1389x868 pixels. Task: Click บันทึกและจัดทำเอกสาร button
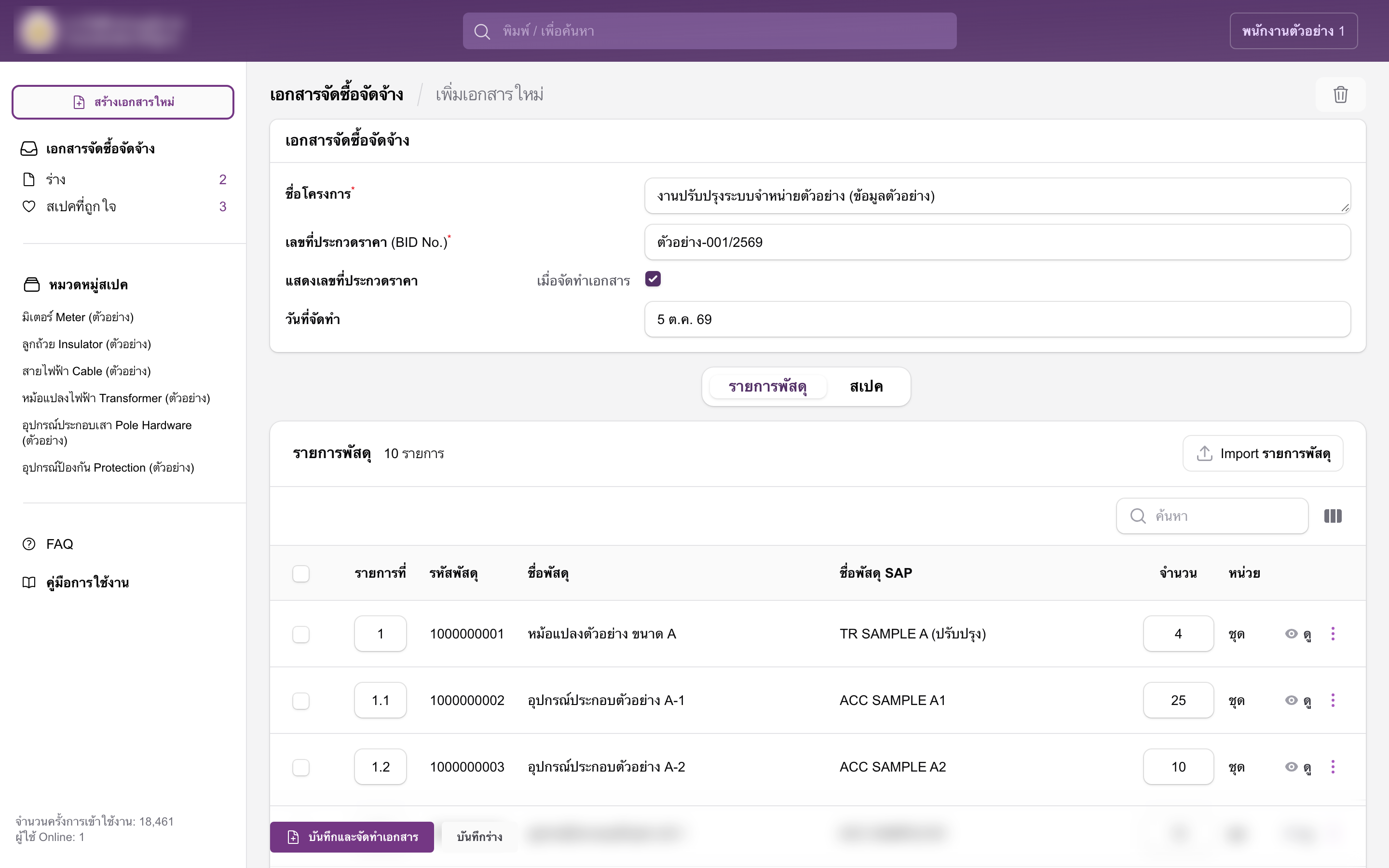[x=352, y=837]
